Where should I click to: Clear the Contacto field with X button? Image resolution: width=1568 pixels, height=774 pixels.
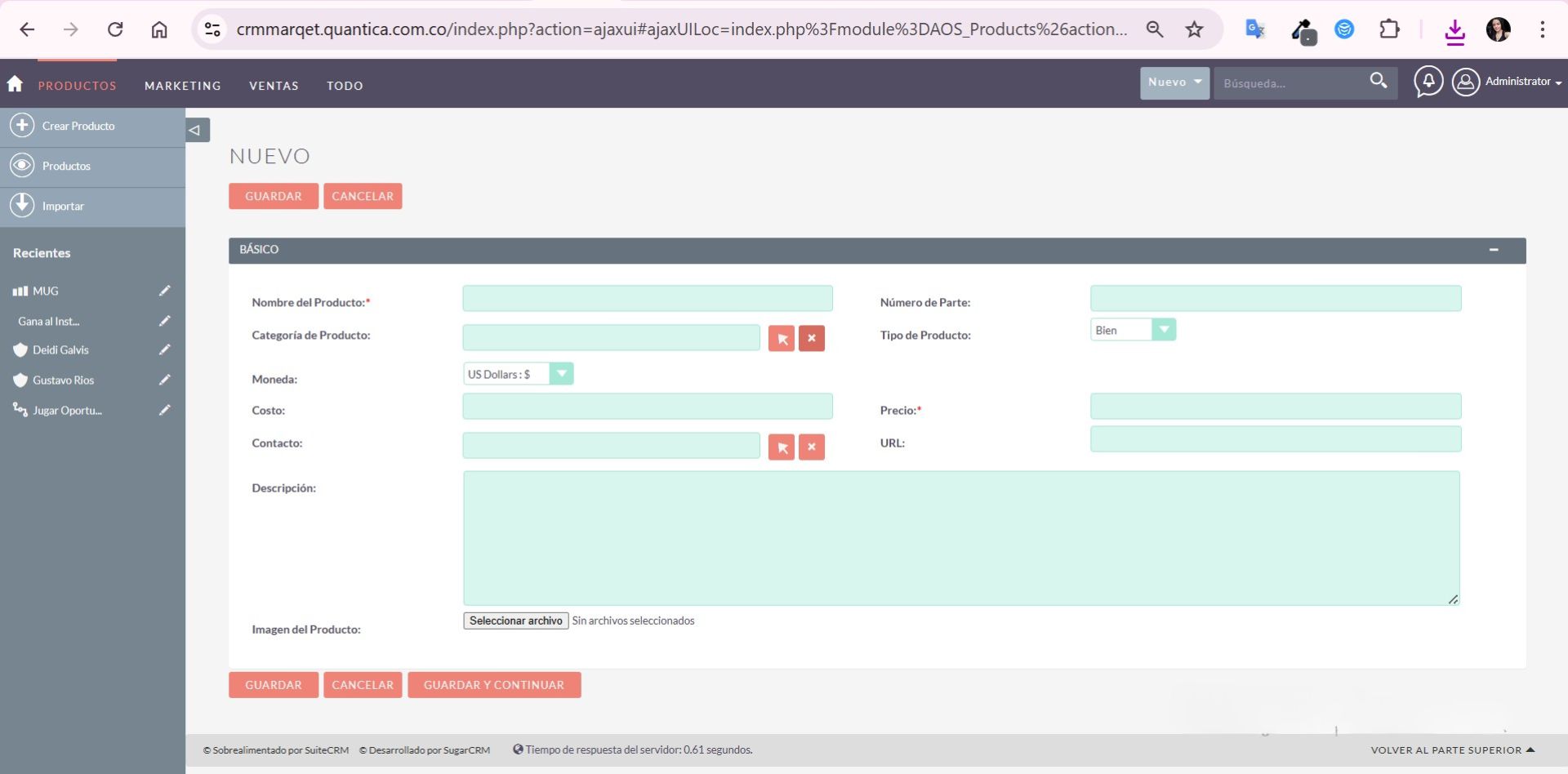point(812,447)
